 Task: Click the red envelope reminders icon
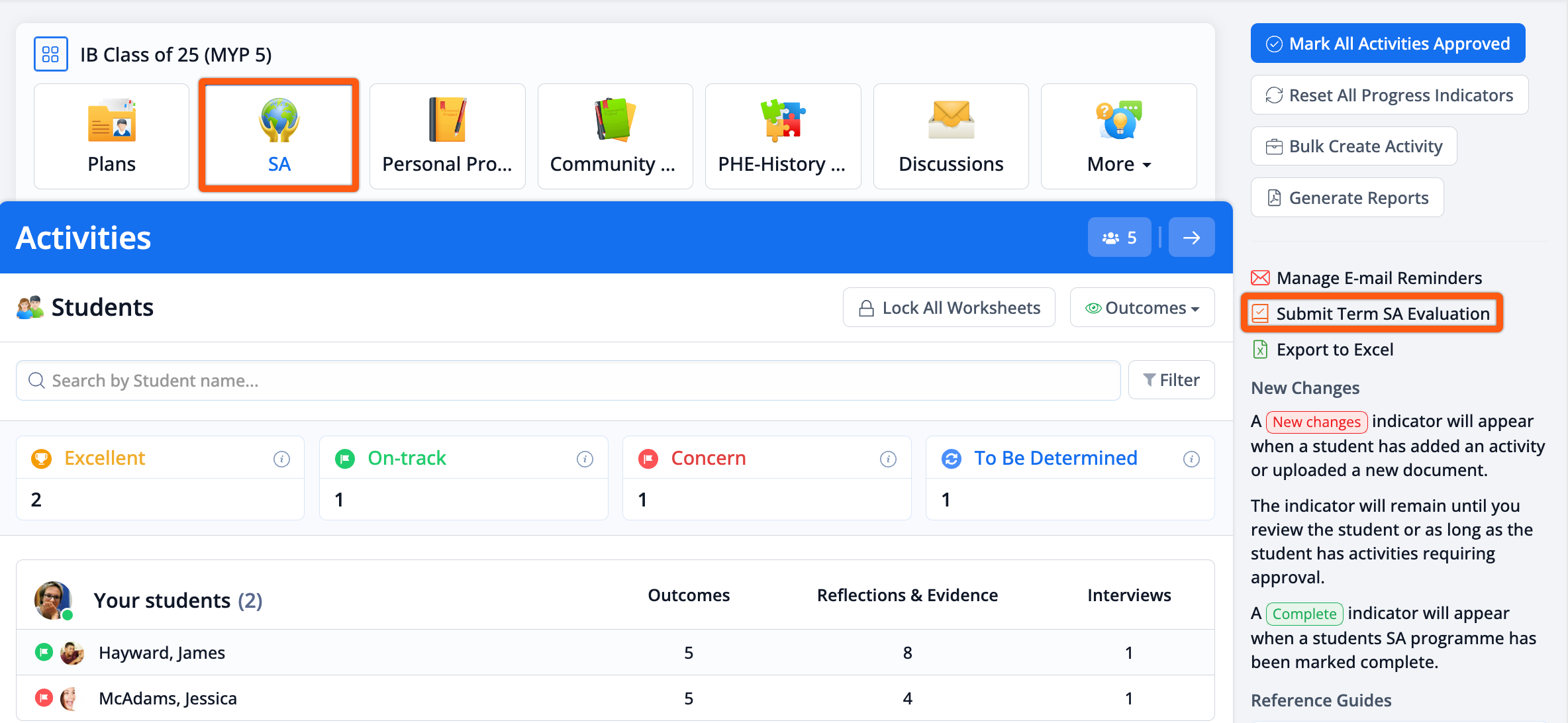pyautogui.click(x=1260, y=278)
